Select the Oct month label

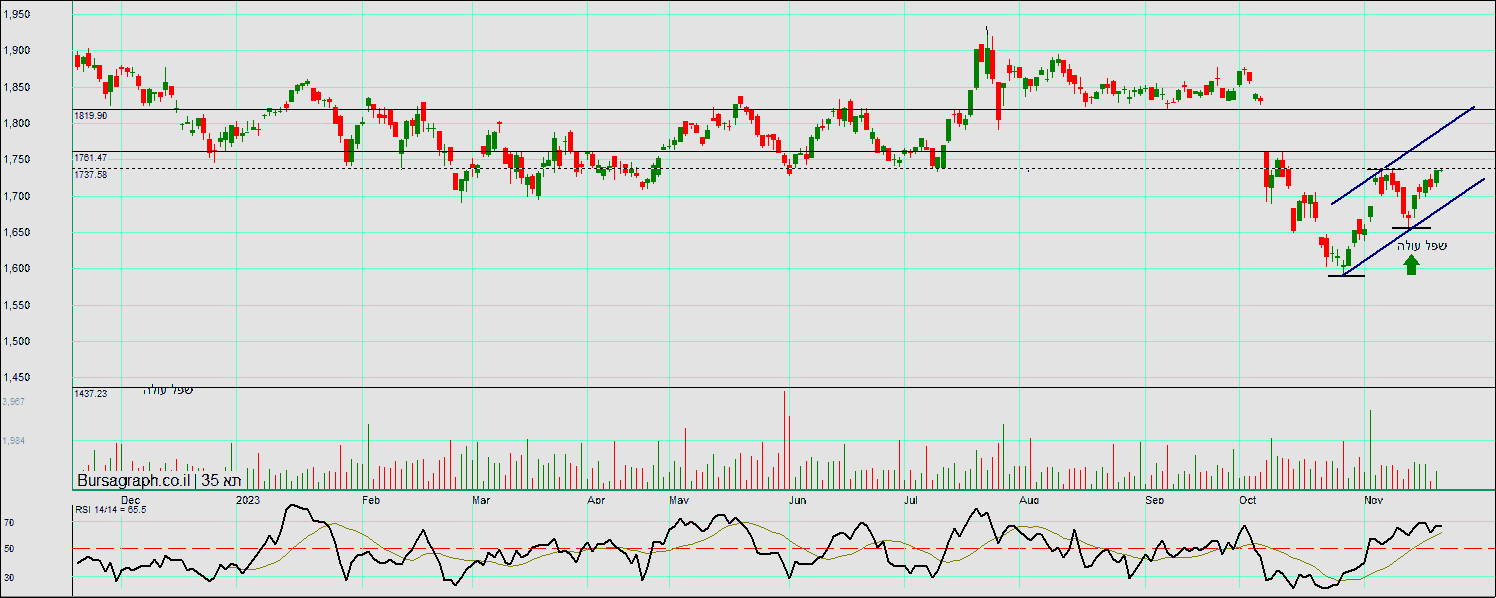[x=1247, y=499]
